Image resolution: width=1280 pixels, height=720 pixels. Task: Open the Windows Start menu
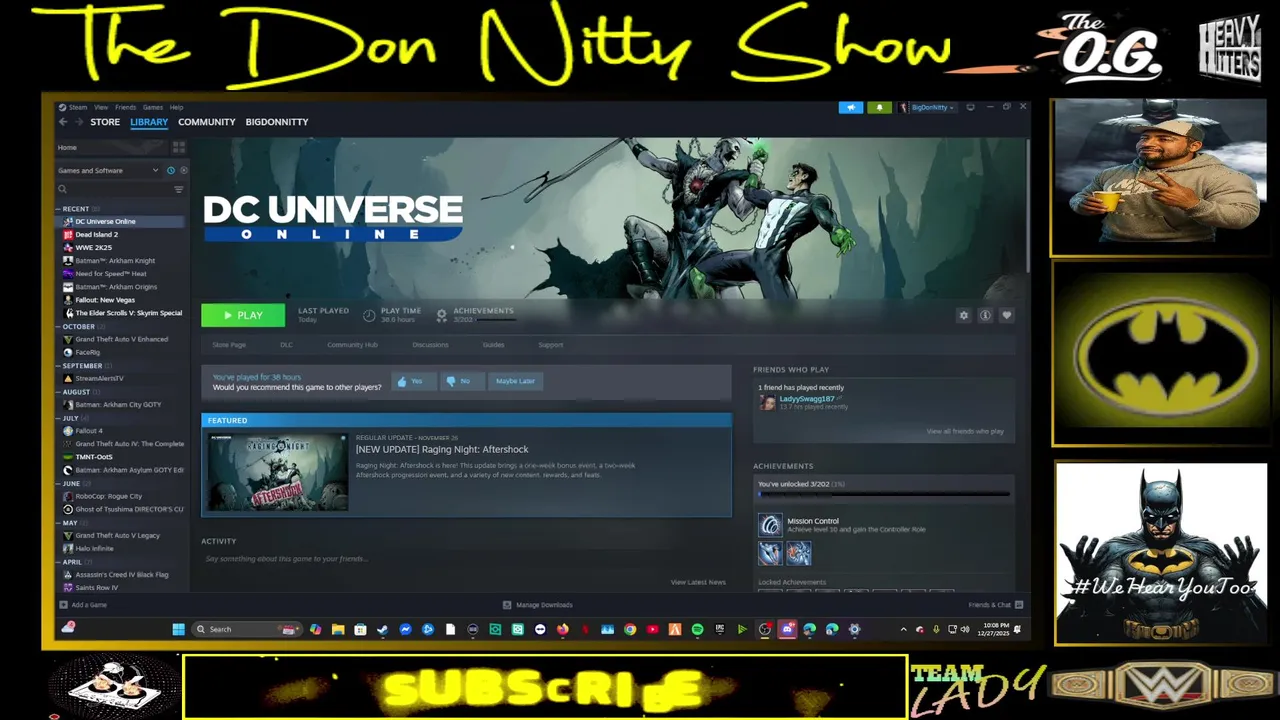(178, 629)
